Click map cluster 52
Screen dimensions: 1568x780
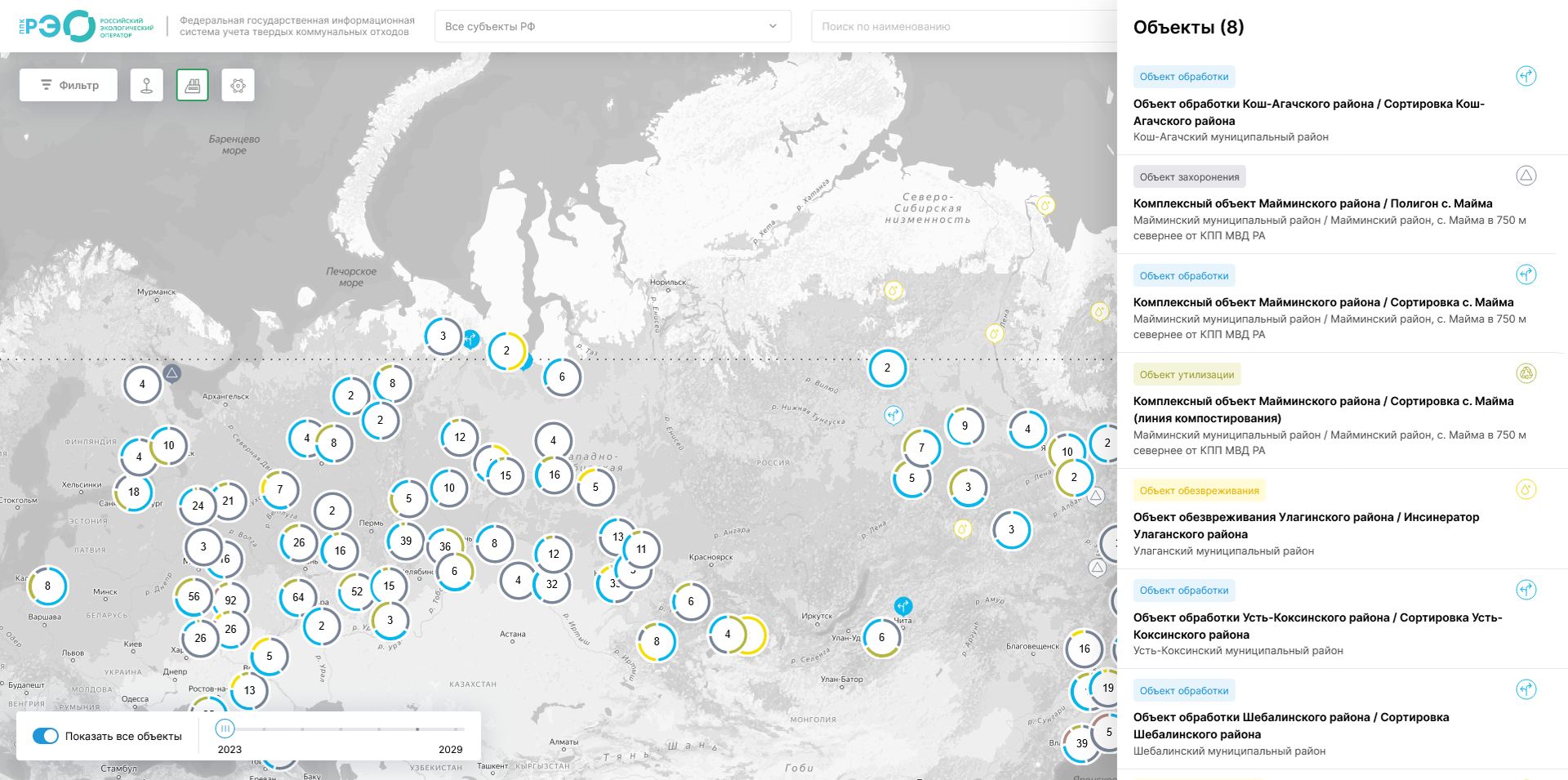coord(357,591)
